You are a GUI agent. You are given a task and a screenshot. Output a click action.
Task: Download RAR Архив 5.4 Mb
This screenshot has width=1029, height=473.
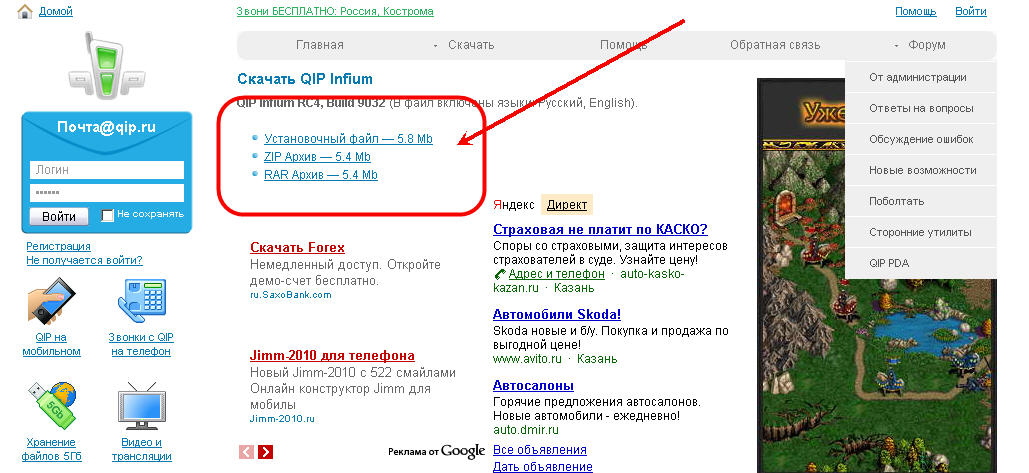[x=321, y=175]
